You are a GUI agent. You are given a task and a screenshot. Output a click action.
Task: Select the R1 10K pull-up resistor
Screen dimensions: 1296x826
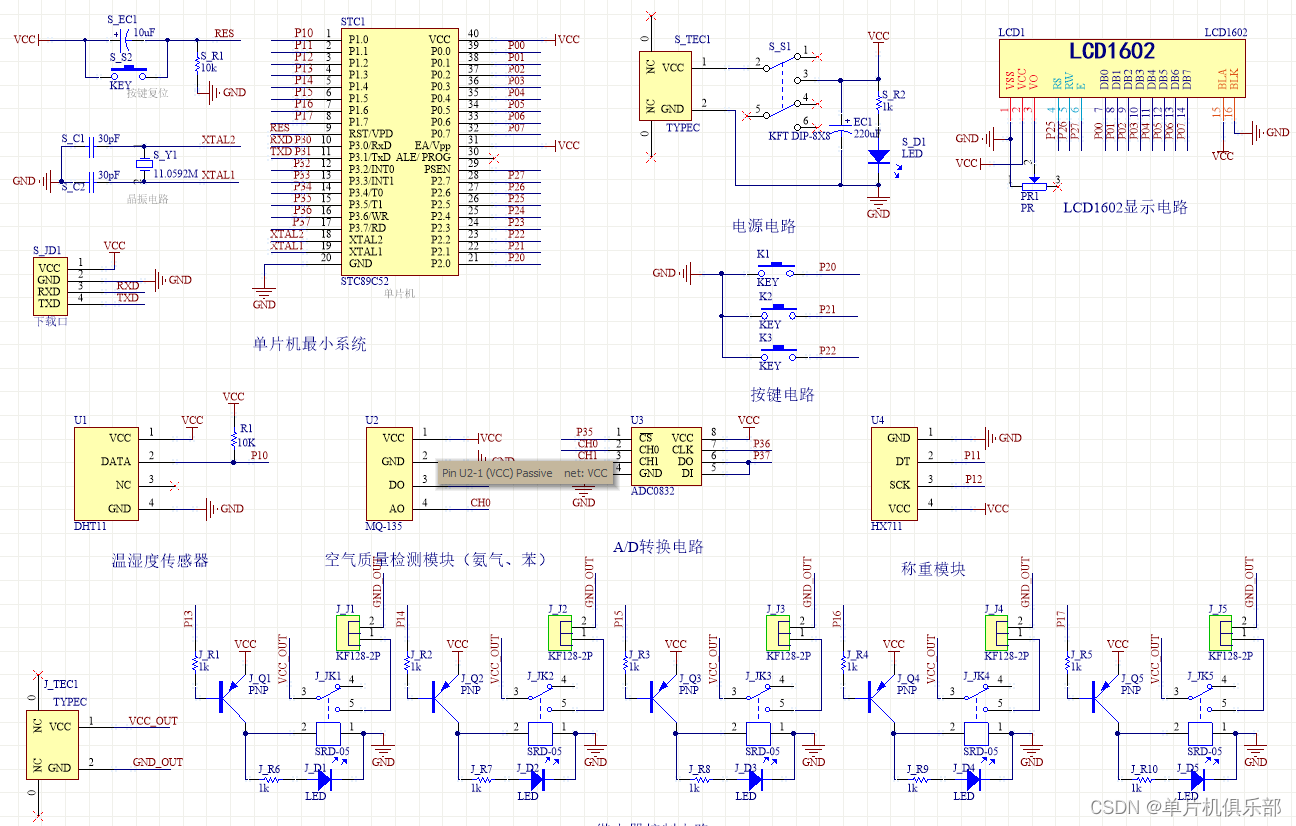click(x=233, y=439)
